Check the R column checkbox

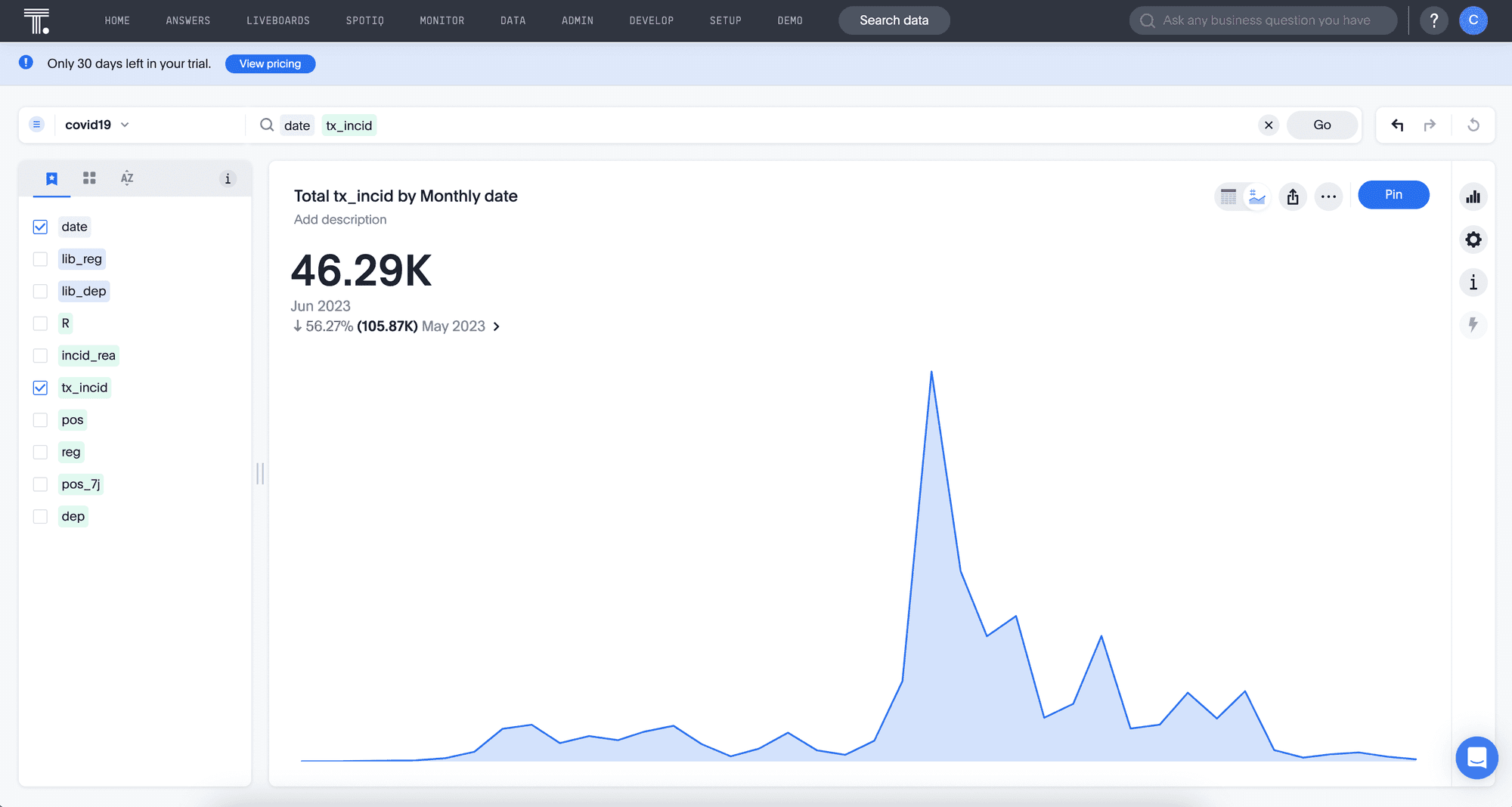[40, 323]
